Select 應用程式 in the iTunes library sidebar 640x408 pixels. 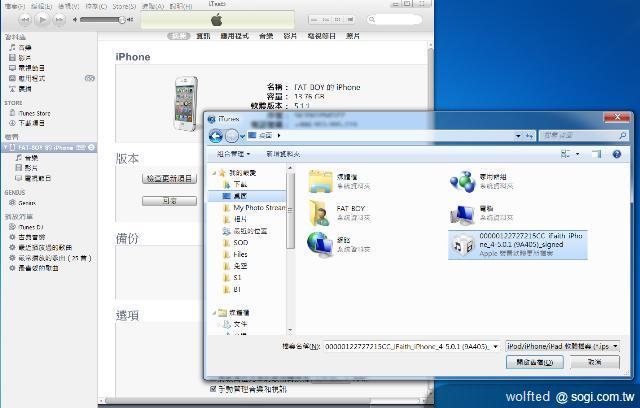pos(31,78)
